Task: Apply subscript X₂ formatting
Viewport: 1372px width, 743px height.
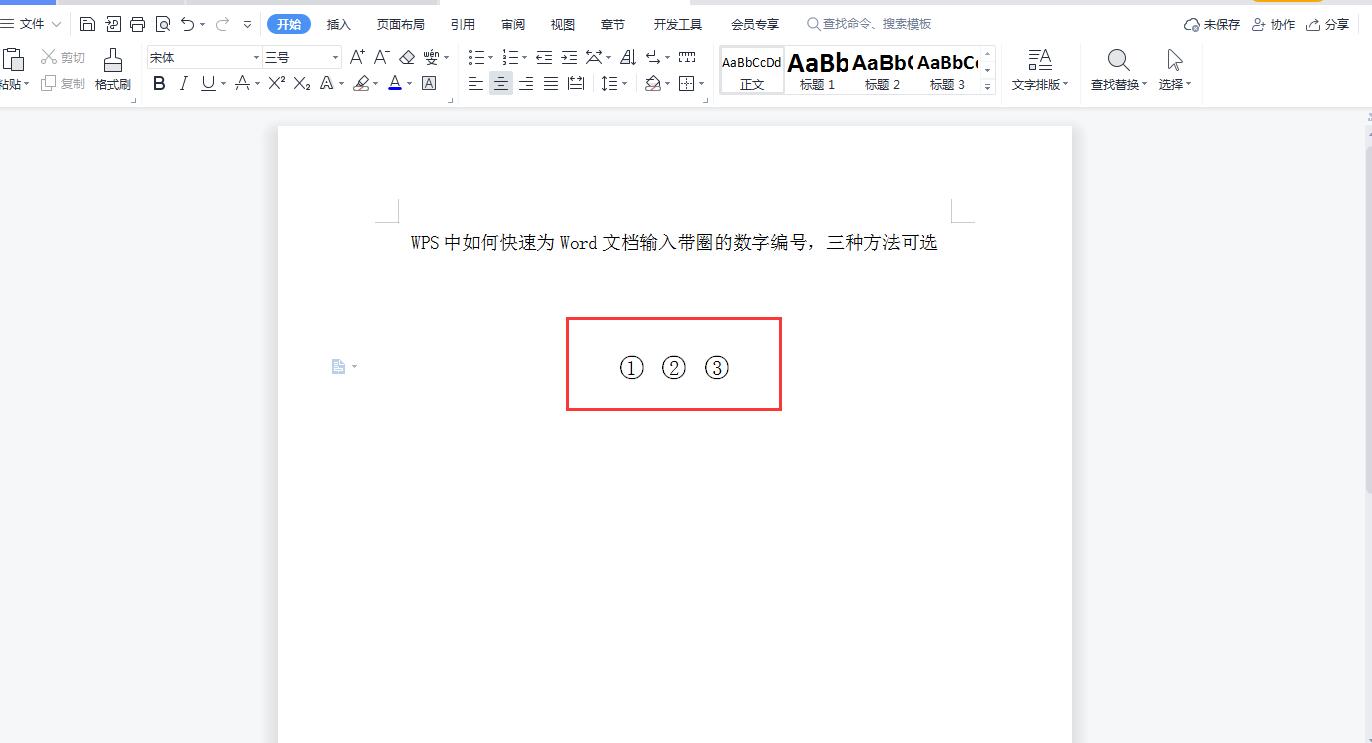Action: [x=301, y=84]
